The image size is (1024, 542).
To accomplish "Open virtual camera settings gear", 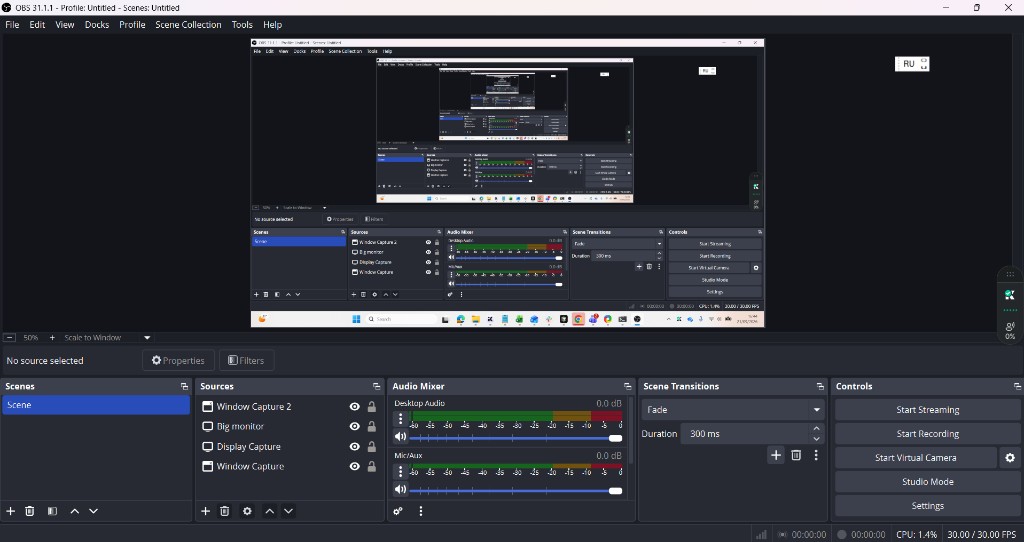I will click(x=1010, y=458).
